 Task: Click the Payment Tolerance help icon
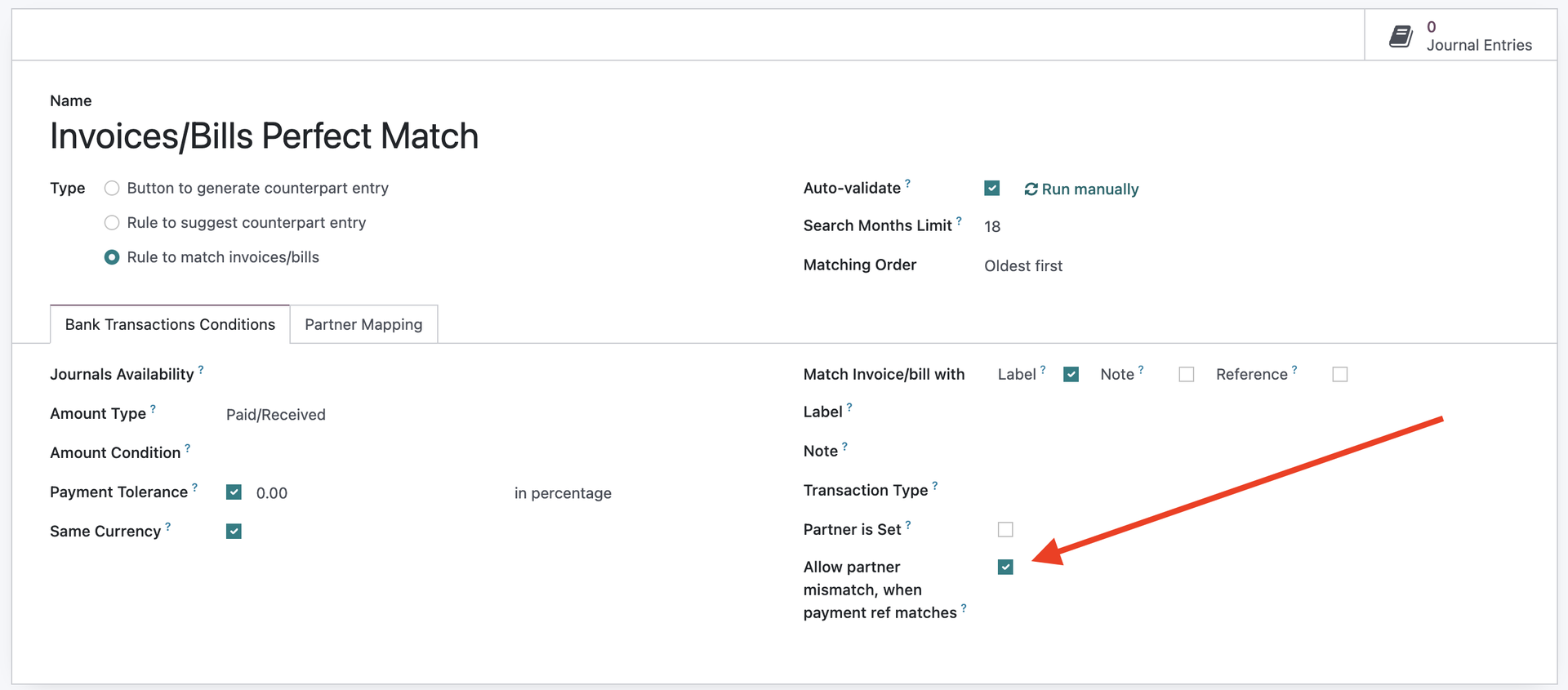point(194,487)
